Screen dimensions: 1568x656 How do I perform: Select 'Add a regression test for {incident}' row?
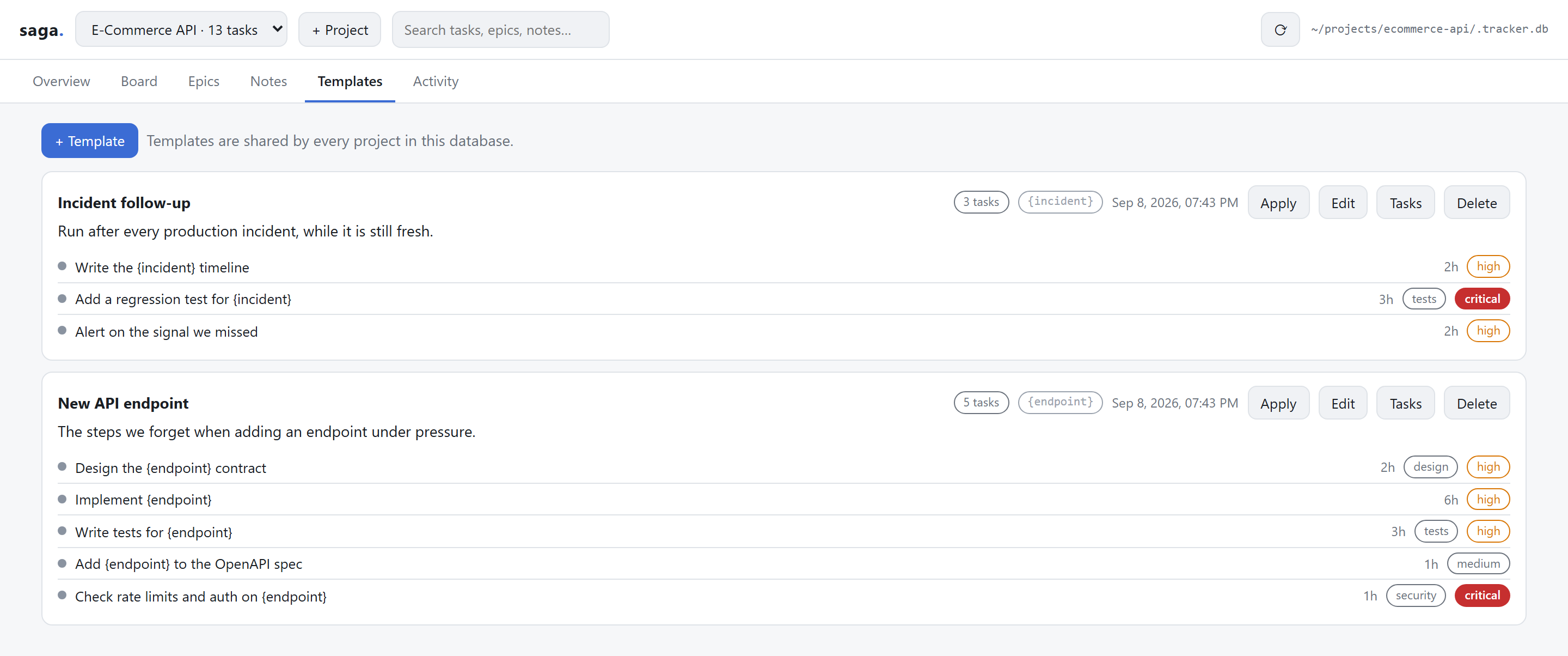click(x=783, y=299)
